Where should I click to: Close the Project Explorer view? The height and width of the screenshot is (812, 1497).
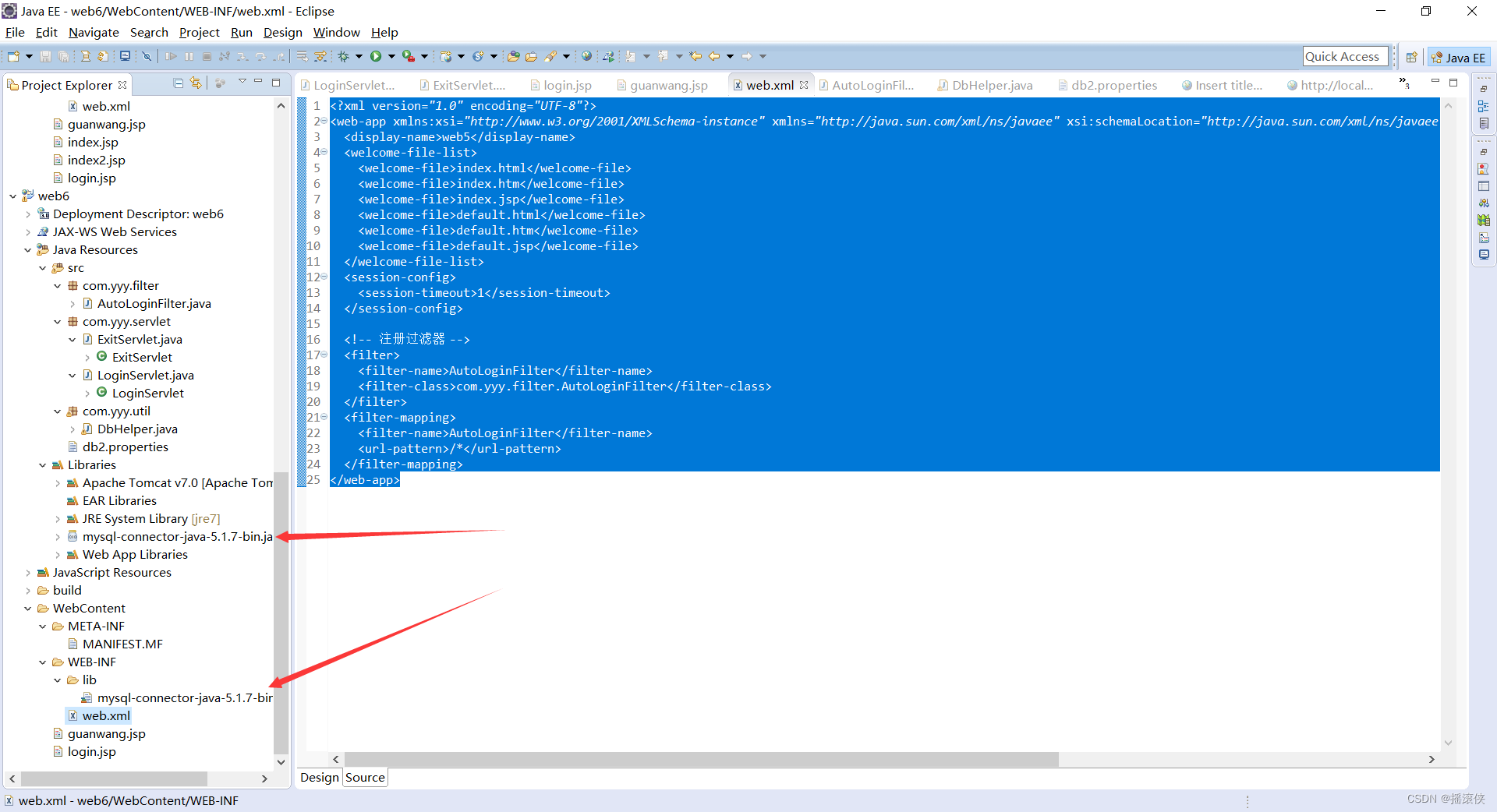point(122,84)
